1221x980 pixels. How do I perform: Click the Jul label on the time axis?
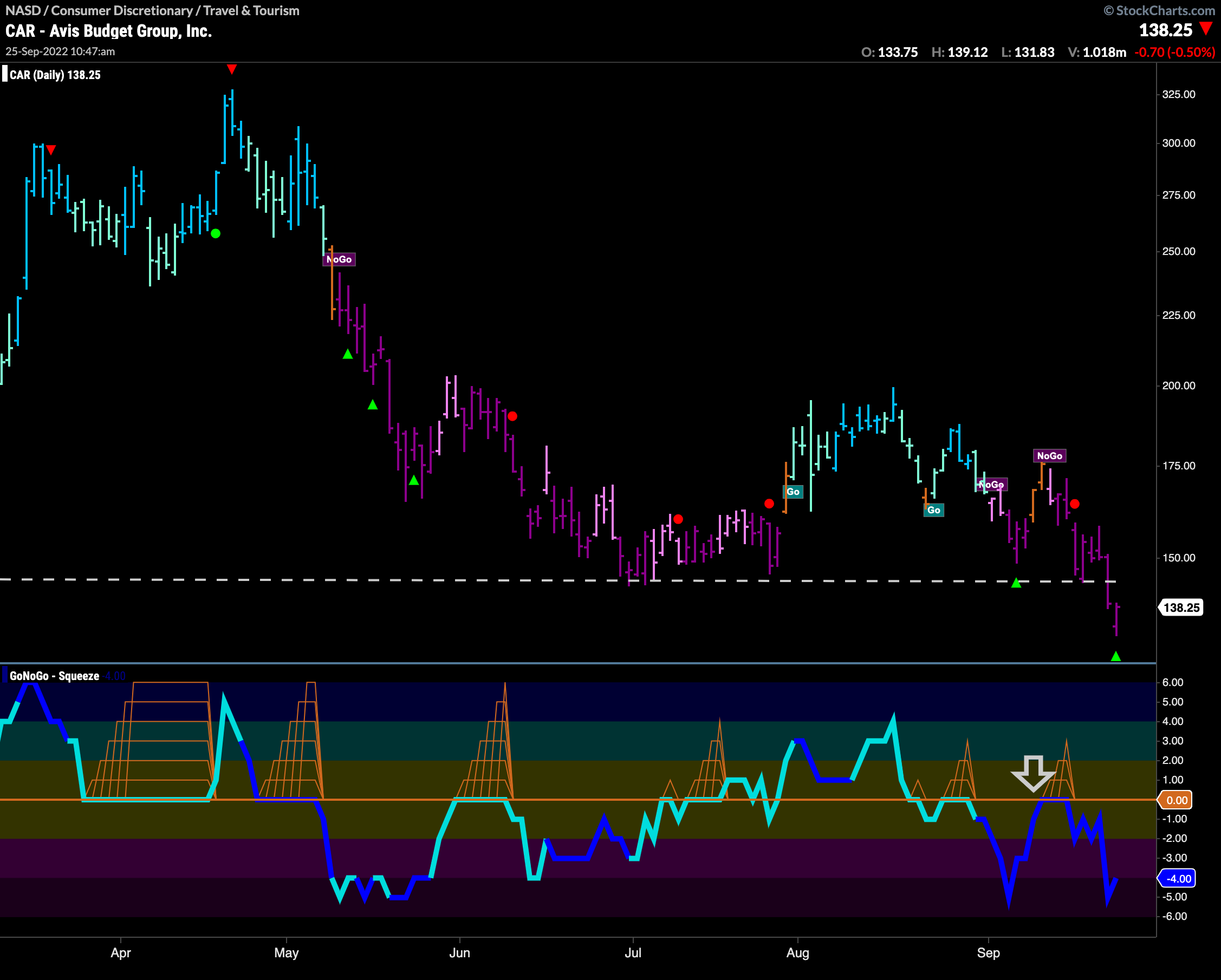click(x=633, y=953)
